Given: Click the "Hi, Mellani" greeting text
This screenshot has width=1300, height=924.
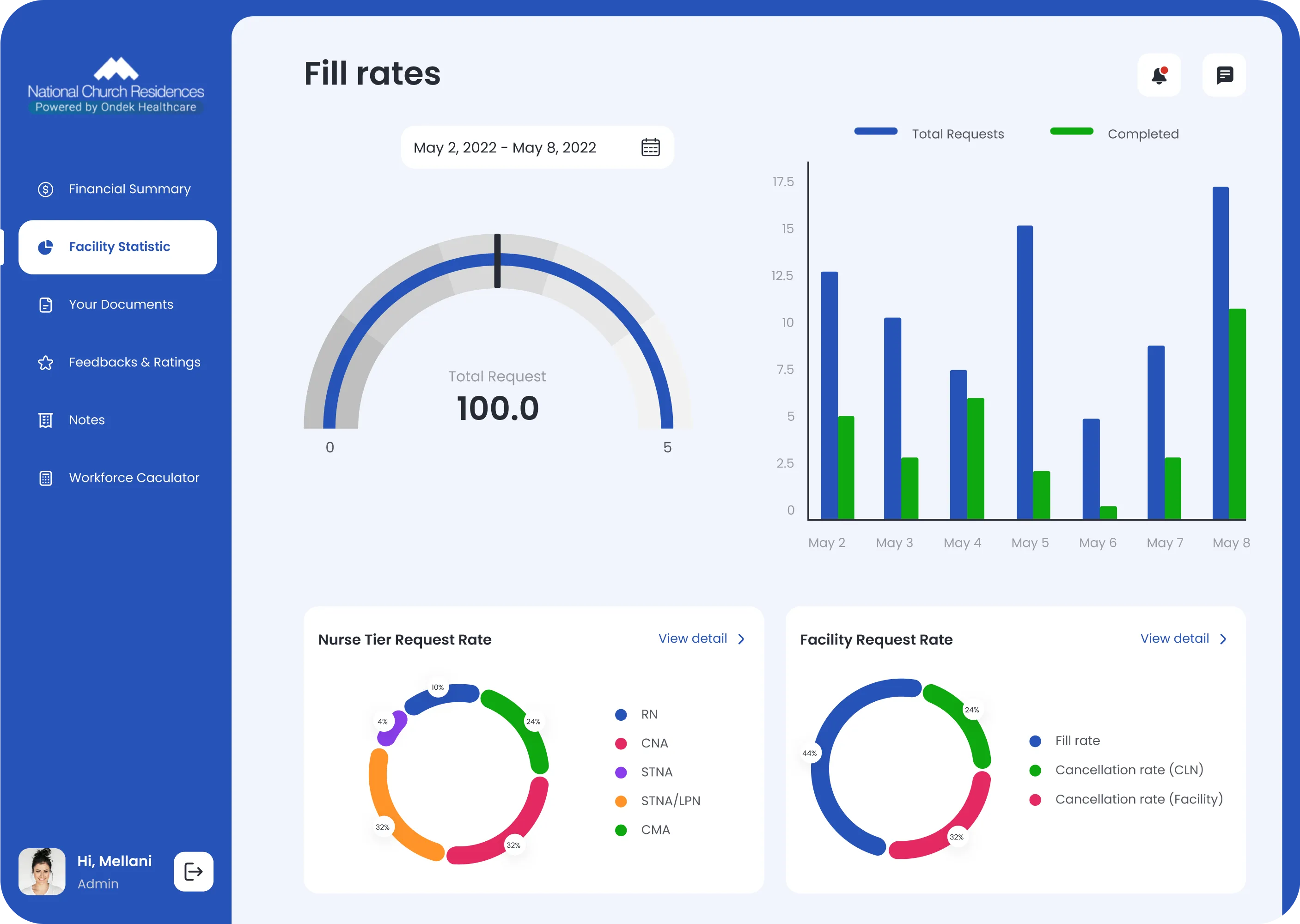Looking at the screenshot, I should point(115,861).
